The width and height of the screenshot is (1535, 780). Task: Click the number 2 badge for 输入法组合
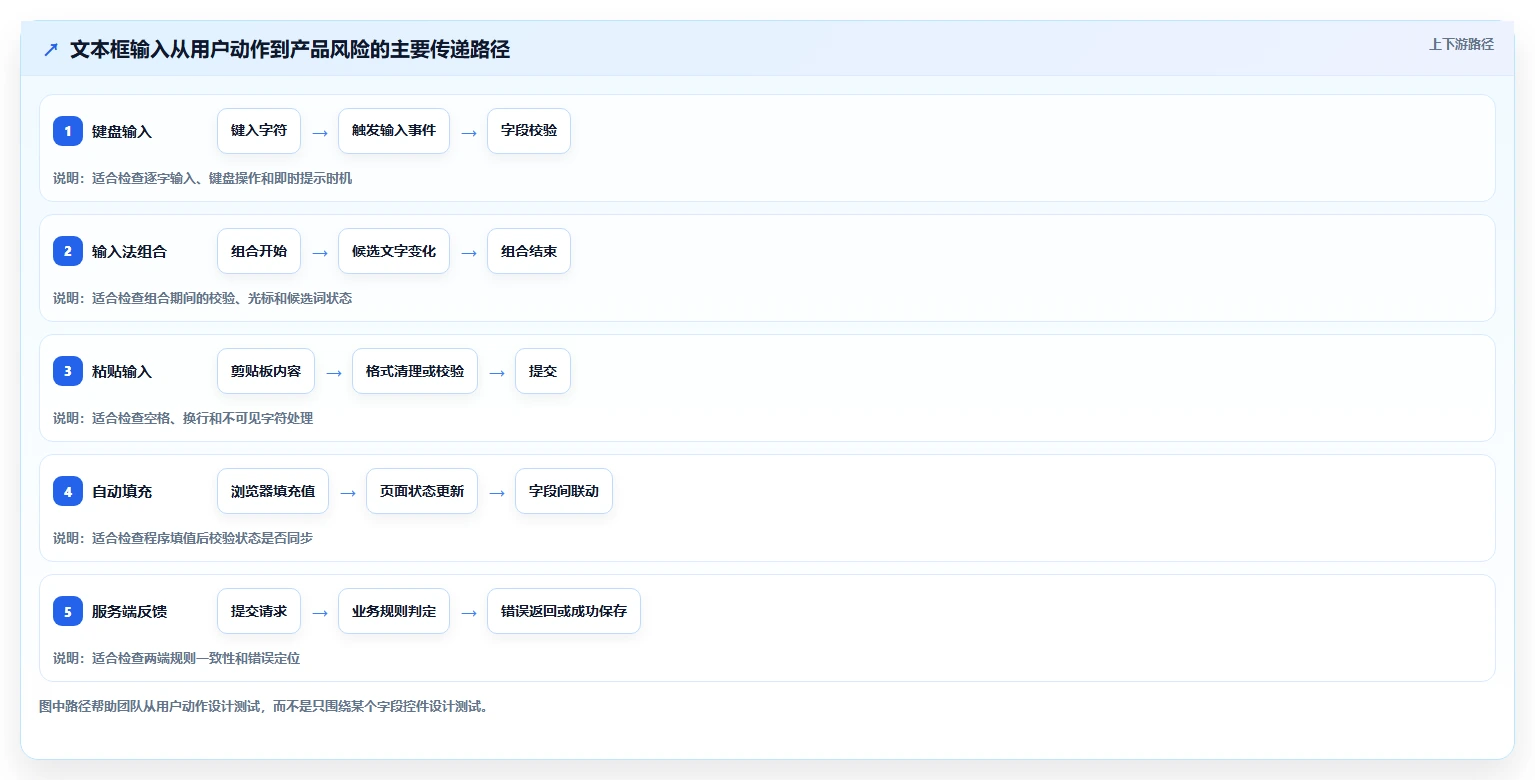click(x=68, y=251)
